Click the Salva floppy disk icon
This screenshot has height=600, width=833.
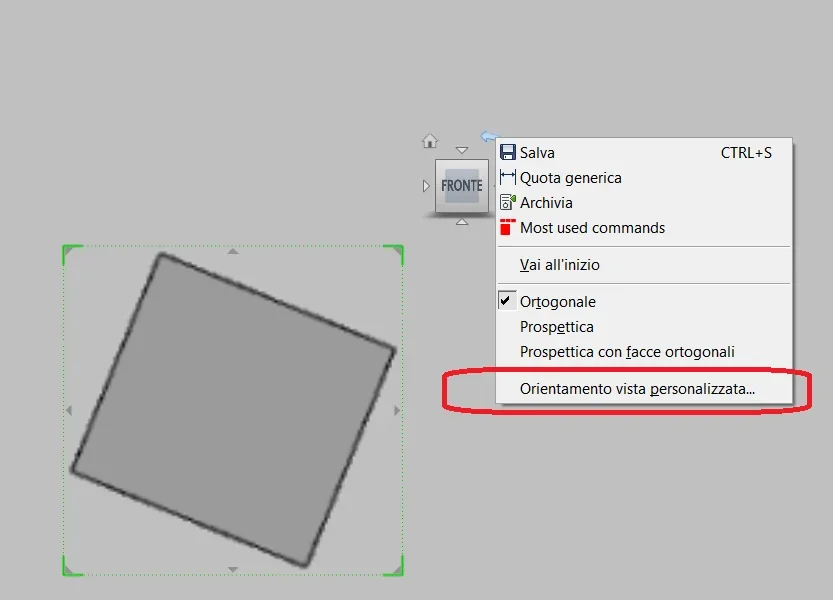tap(507, 153)
